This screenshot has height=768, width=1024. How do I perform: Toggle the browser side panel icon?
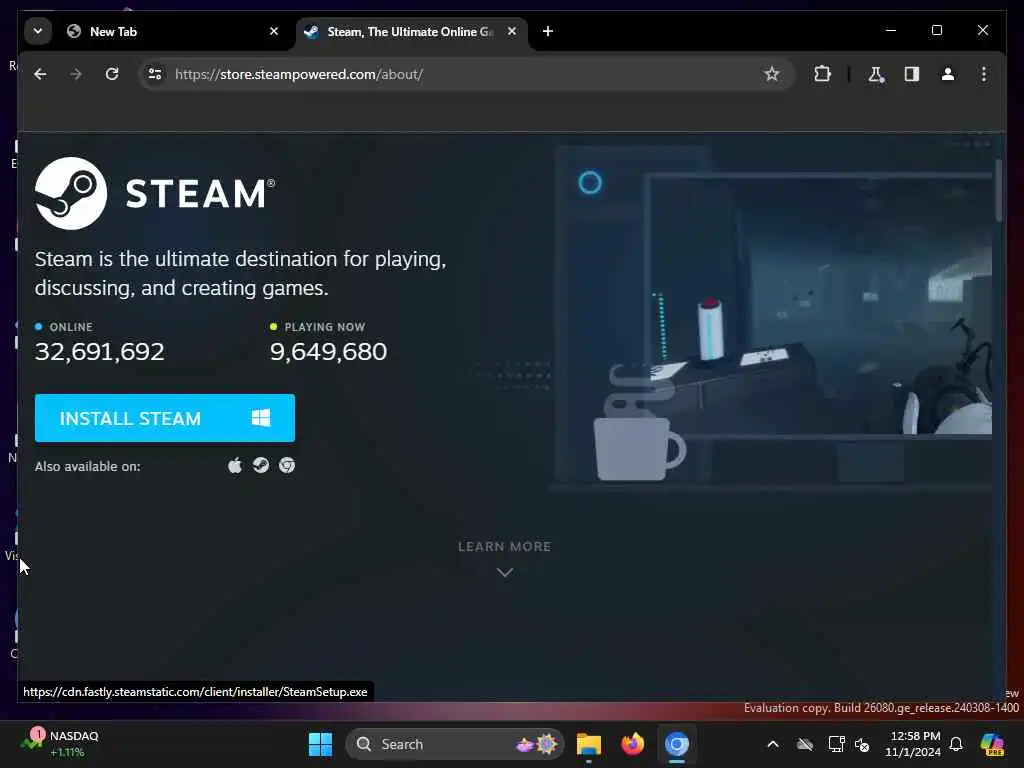click(x=912, y=74)
